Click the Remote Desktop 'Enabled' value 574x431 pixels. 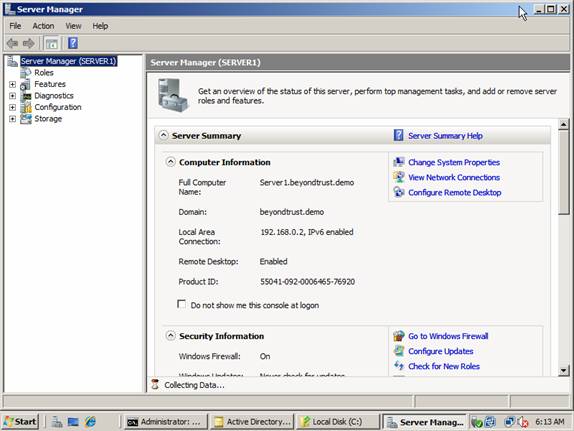click(x=273, y=261)
